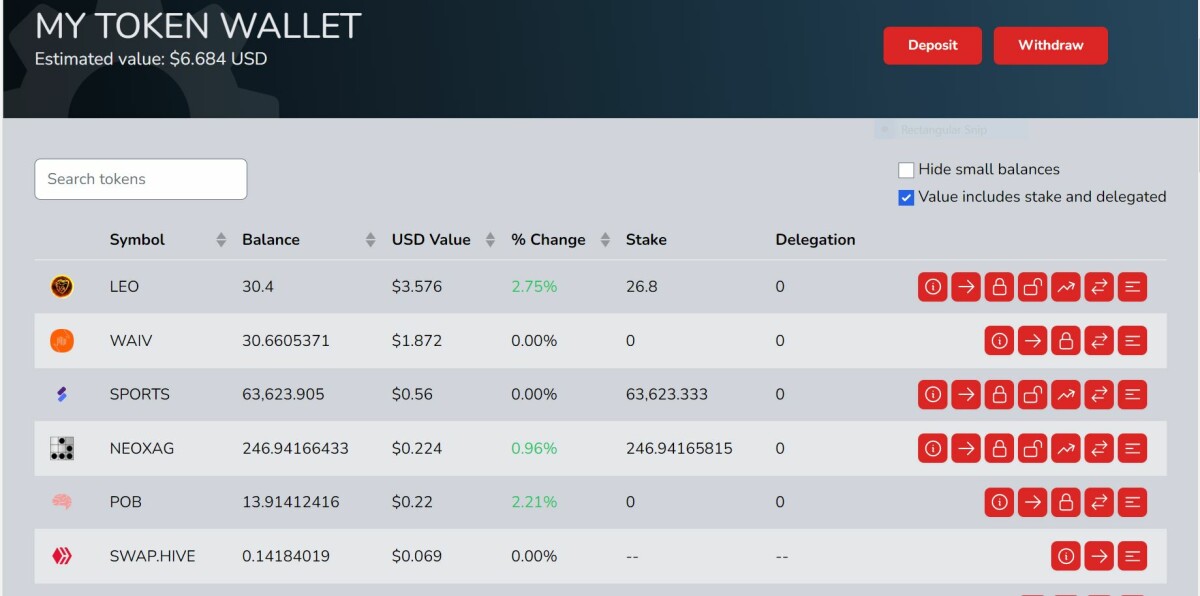Enable the Hide small balances checkbox
The width and height of the screenshot is (1200, 596).
pyautogui.click(x=906, y=169)
